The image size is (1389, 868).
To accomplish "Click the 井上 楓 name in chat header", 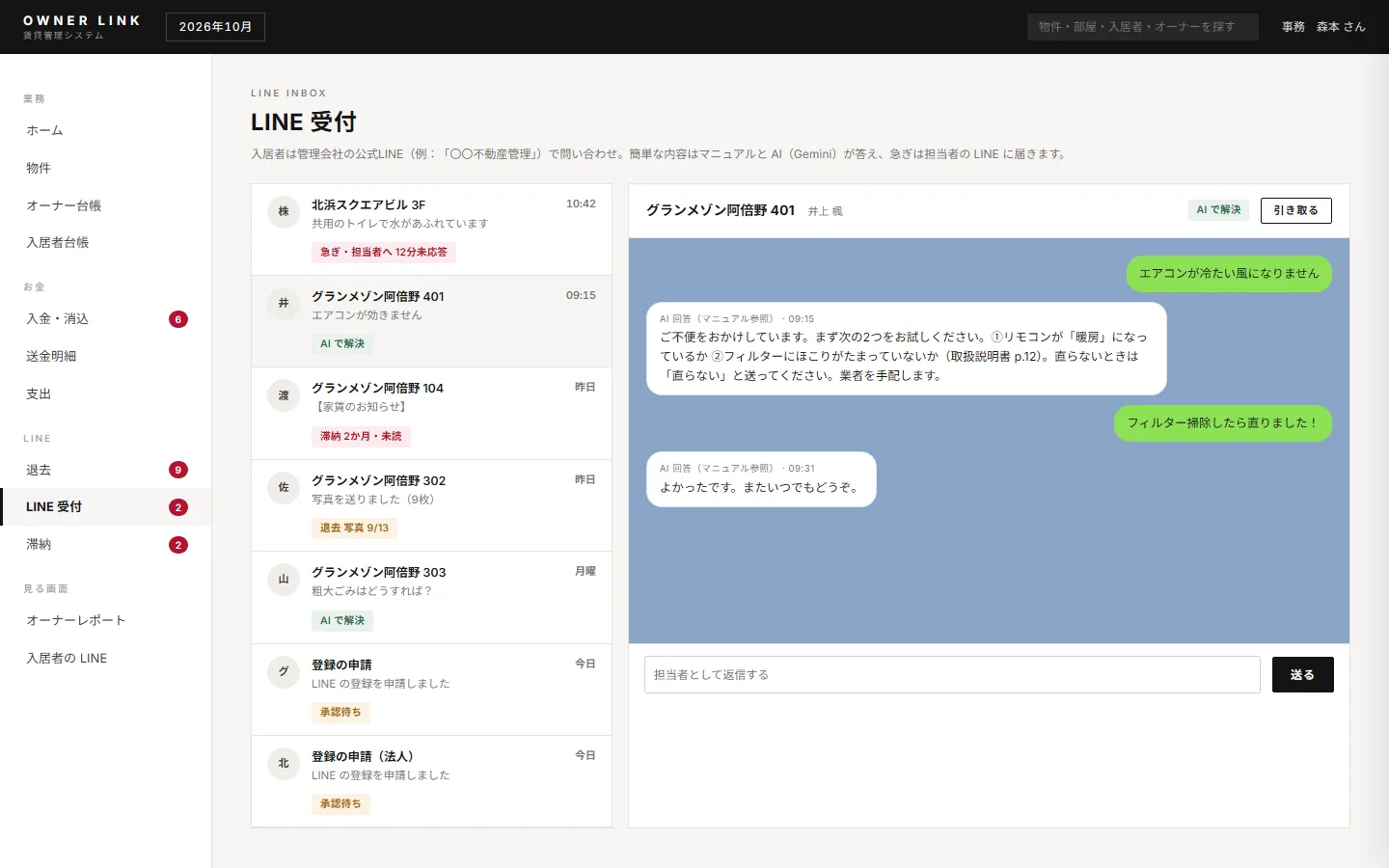I will click(x=825, y=211).
